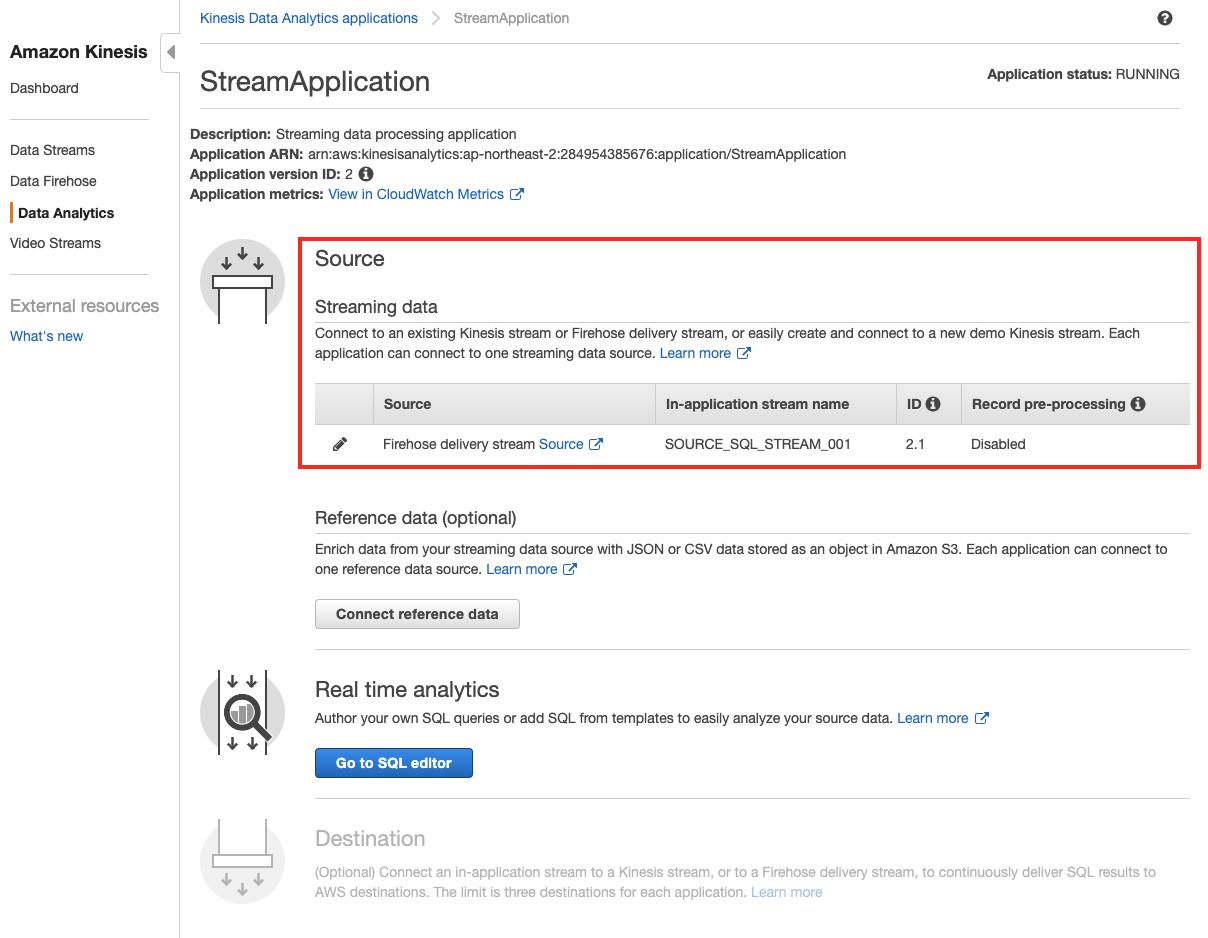Image resolution: width=1208 pixels, height=938 pixels.
Task: Open Data Streams in the sidebar
Action: (x=52, y=150)
